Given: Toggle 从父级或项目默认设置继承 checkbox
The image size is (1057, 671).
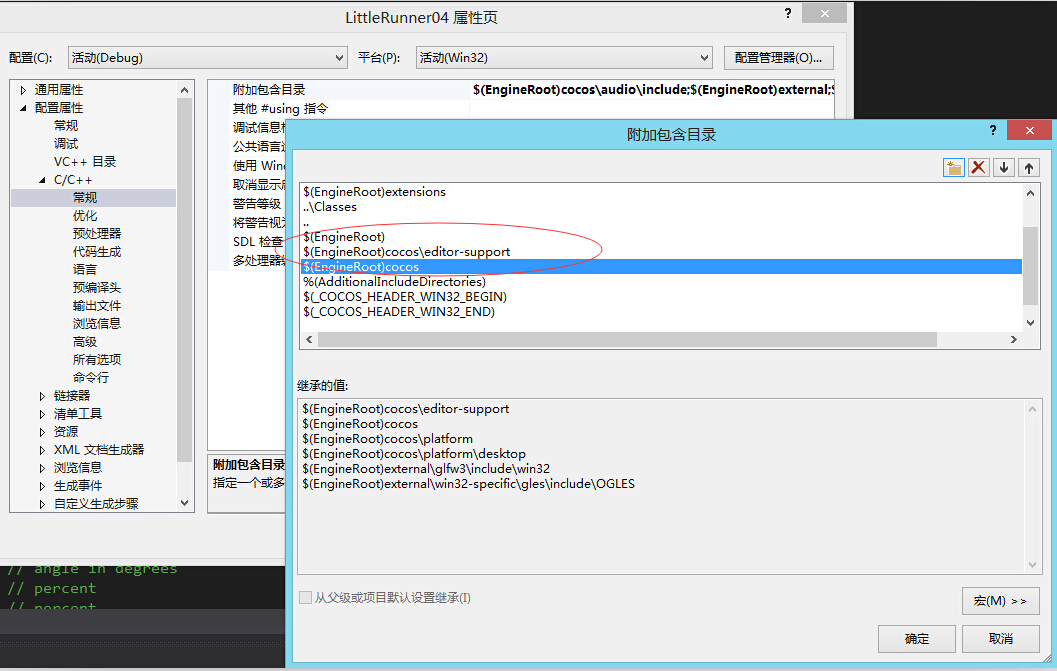Looking at the screenshot, I should click(305, 597).
